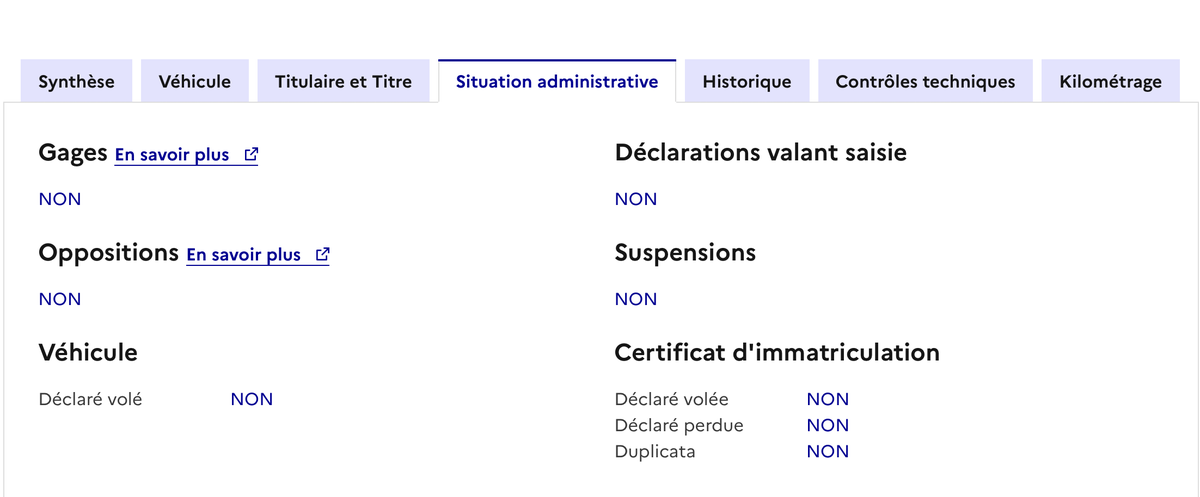Click the NON value under Gages
1200x497 pixels.
tap(60, 199)
